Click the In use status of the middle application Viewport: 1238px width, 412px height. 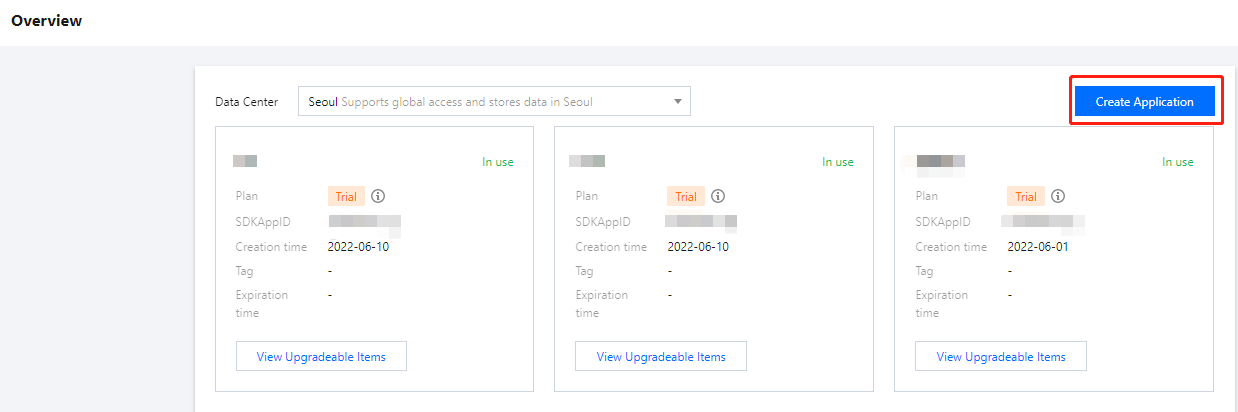pos(838,162)
